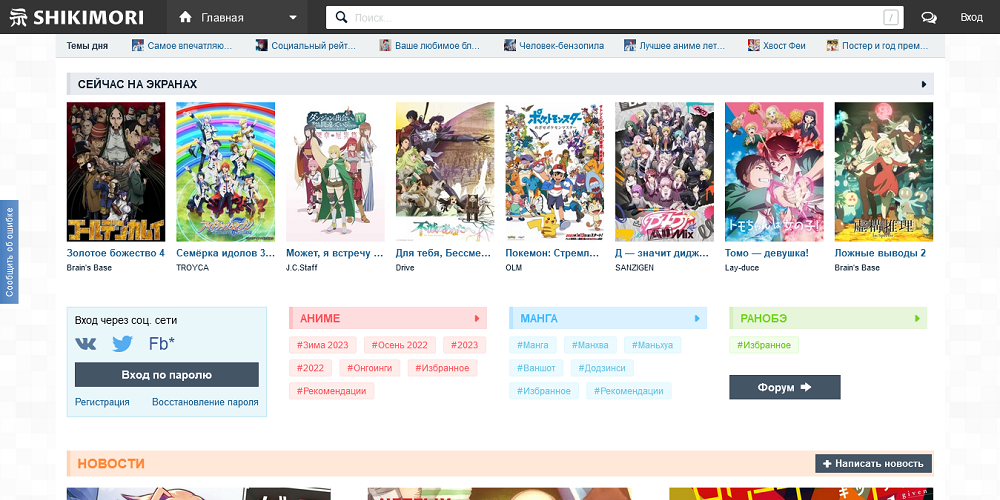The width and height of the screenshot is (1000, 500).
Task: Open Ложные выводы 2 poster
Action: click(884, 172)
